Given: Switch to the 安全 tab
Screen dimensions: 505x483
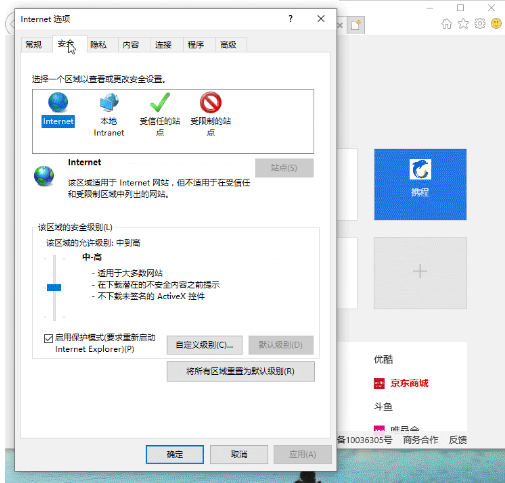Looking at the screenshot, I should (x=70, y=44).
